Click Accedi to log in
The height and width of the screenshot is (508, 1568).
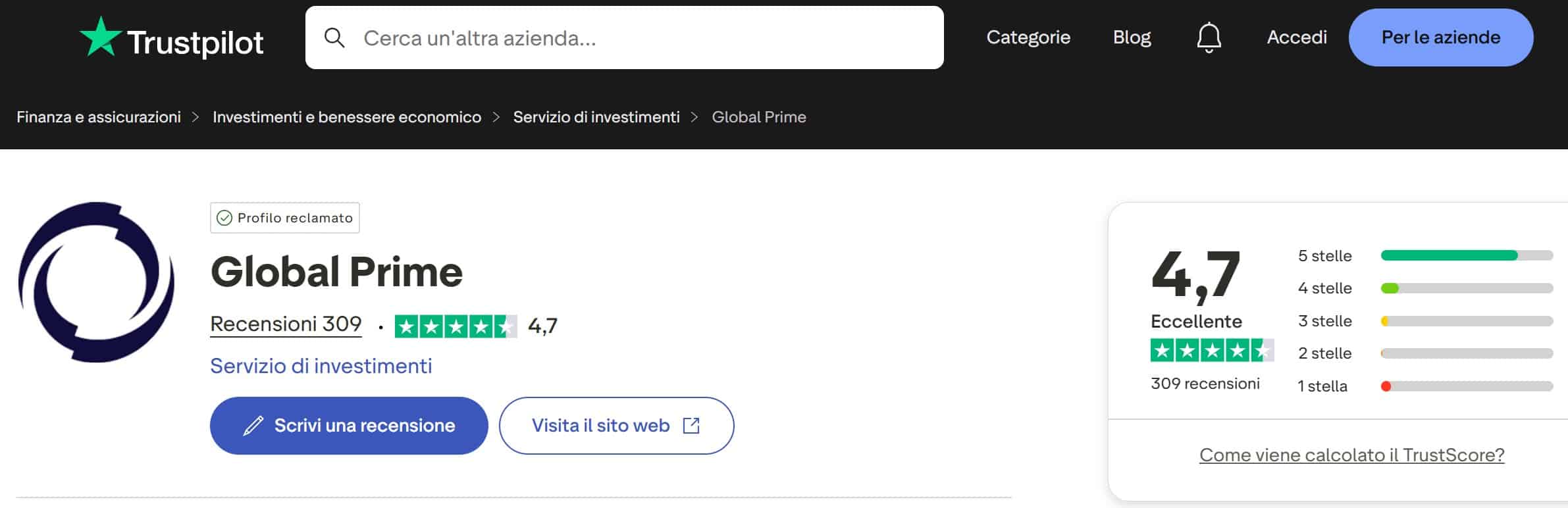(1296, 38)
